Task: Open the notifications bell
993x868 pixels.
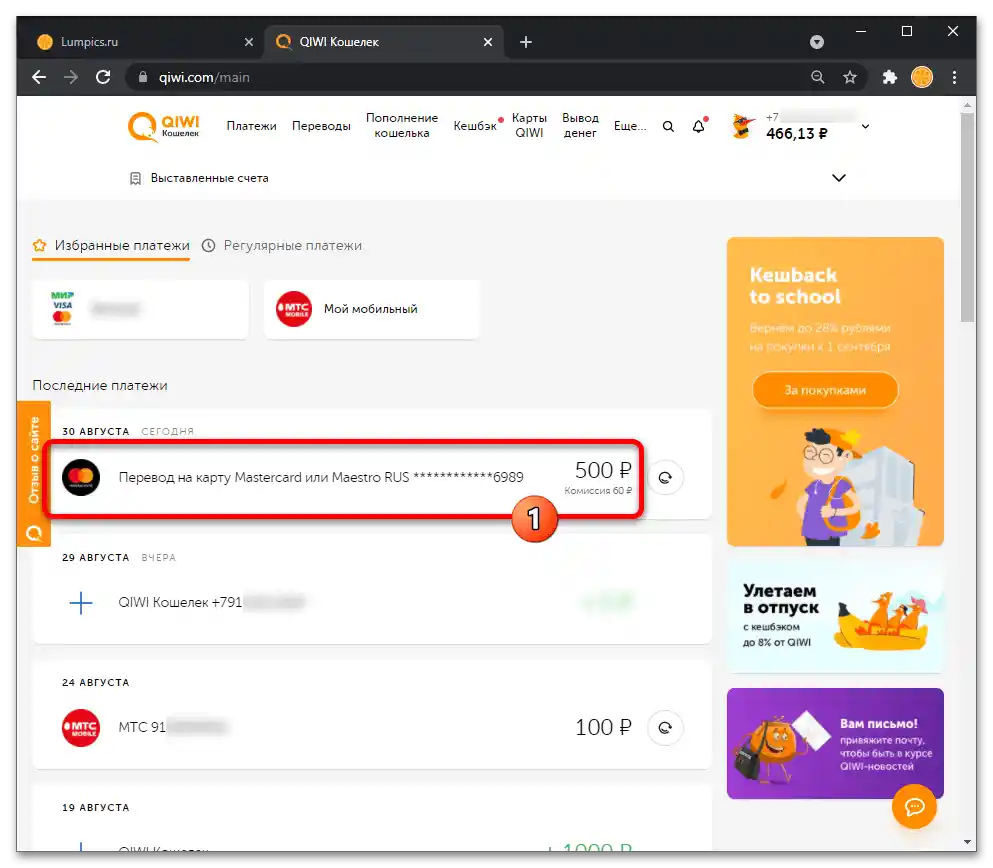Action: point(698,126)
